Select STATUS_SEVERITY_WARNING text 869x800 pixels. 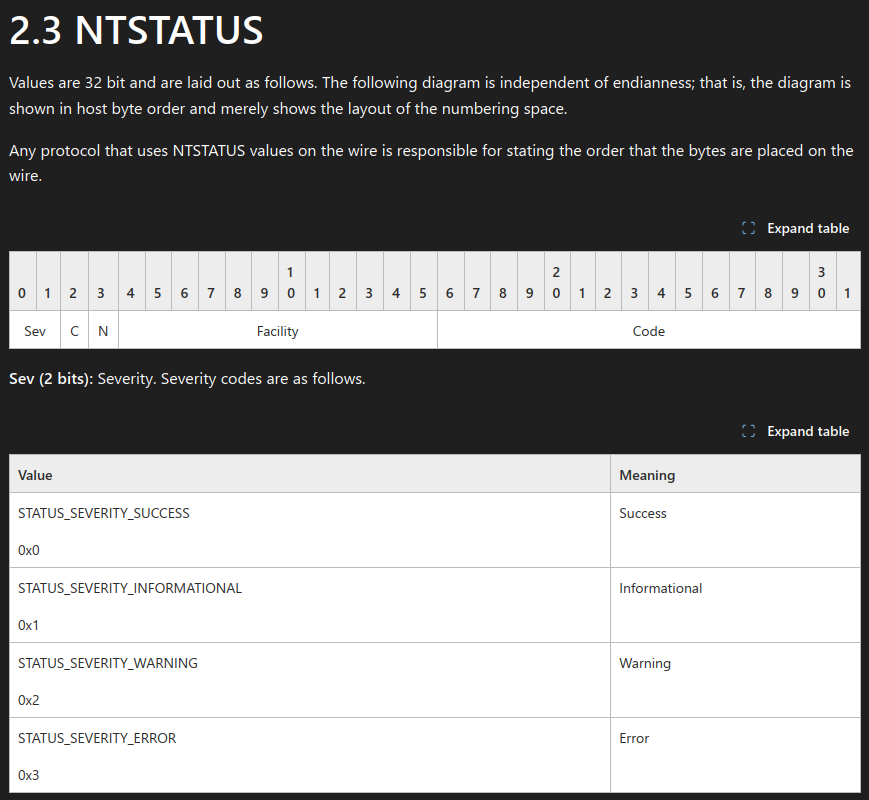(x=108, y=663)
